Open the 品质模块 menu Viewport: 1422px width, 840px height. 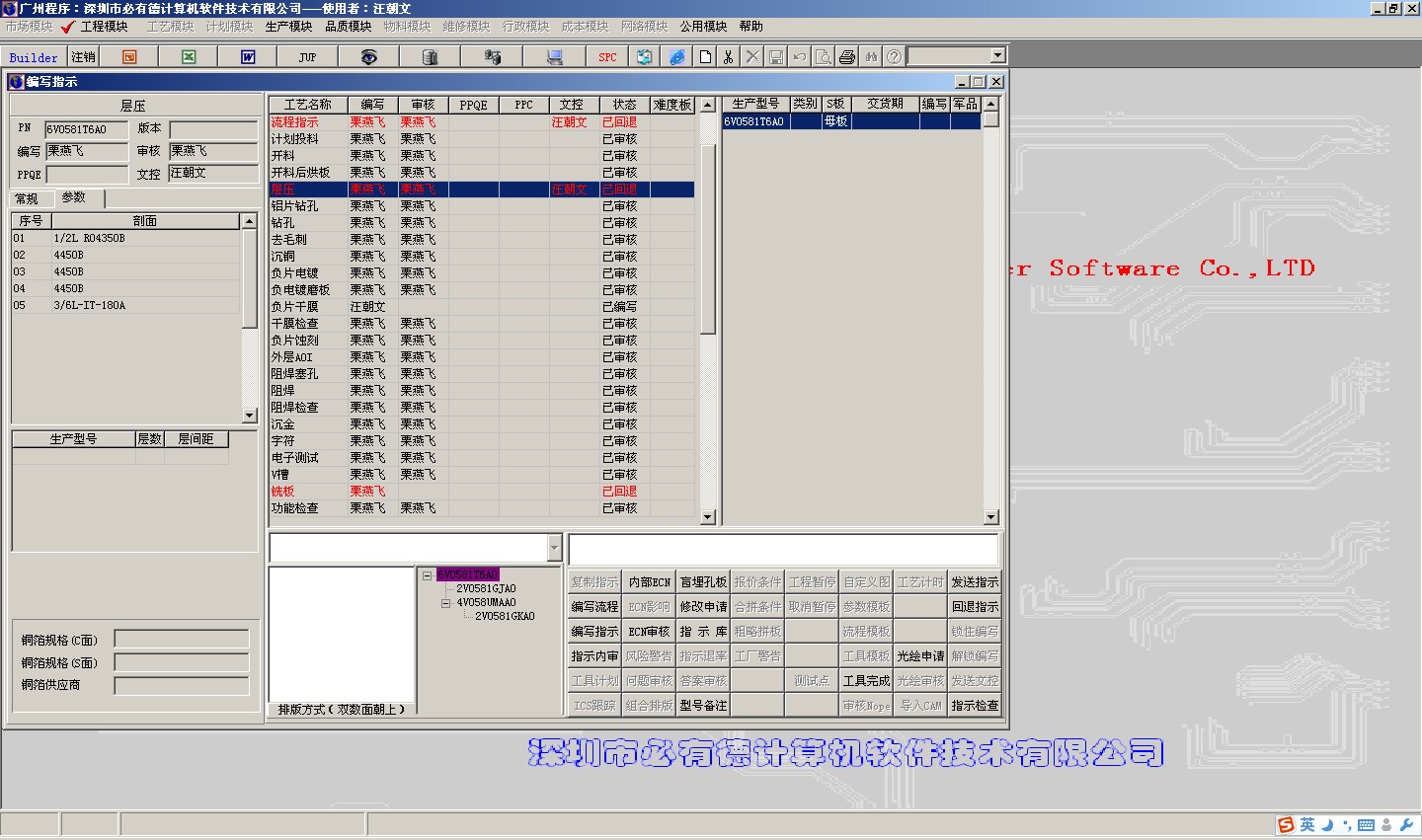348,27
